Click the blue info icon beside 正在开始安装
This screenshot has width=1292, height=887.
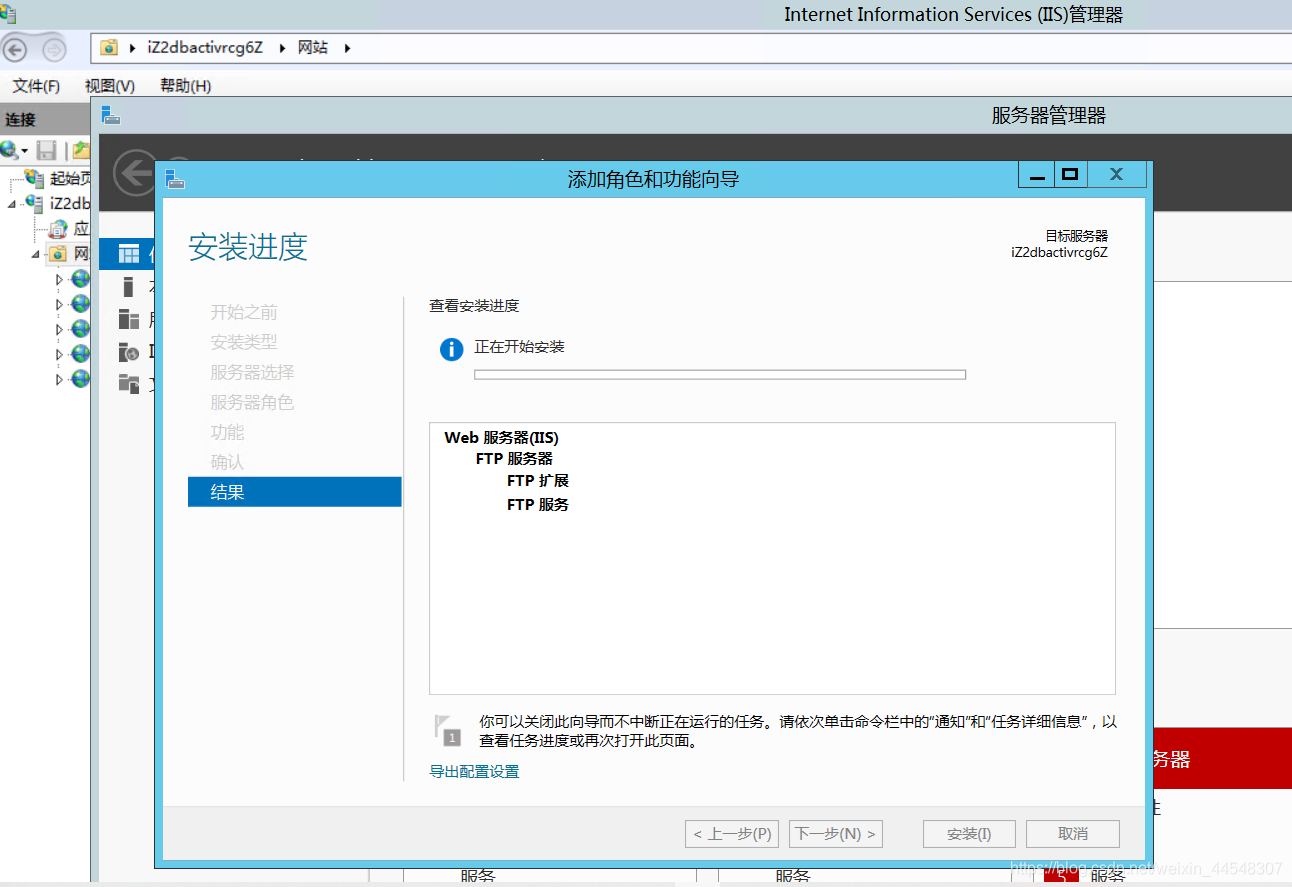point(452,349)
